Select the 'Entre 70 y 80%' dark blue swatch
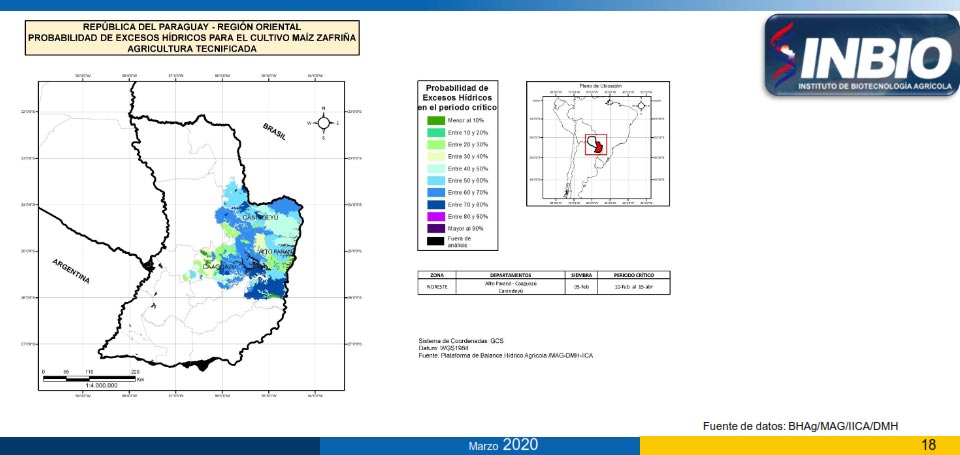The height and width of the screenshot is (455, 960). 434,204
